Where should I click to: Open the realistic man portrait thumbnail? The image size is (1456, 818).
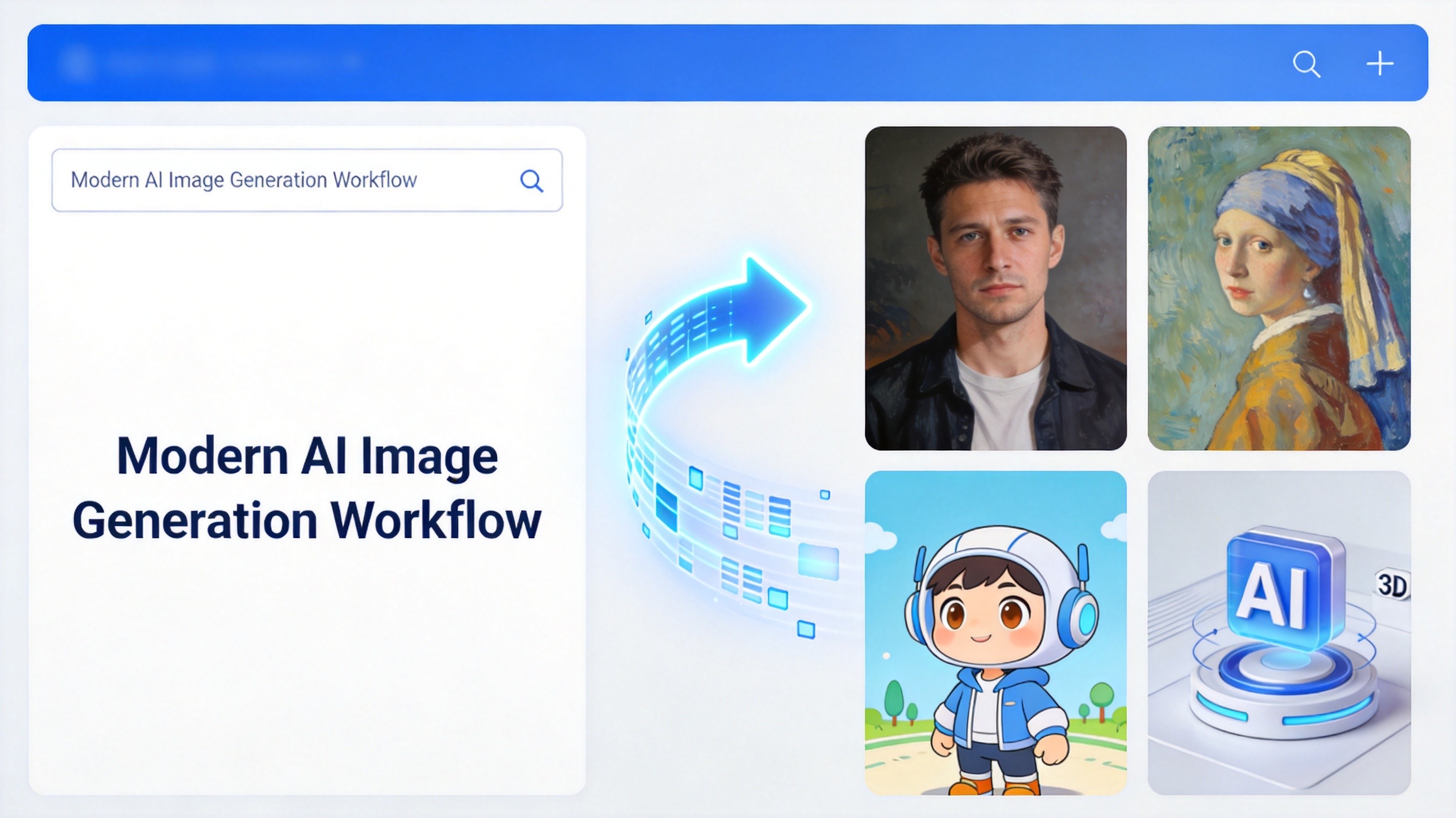[995, 288]
